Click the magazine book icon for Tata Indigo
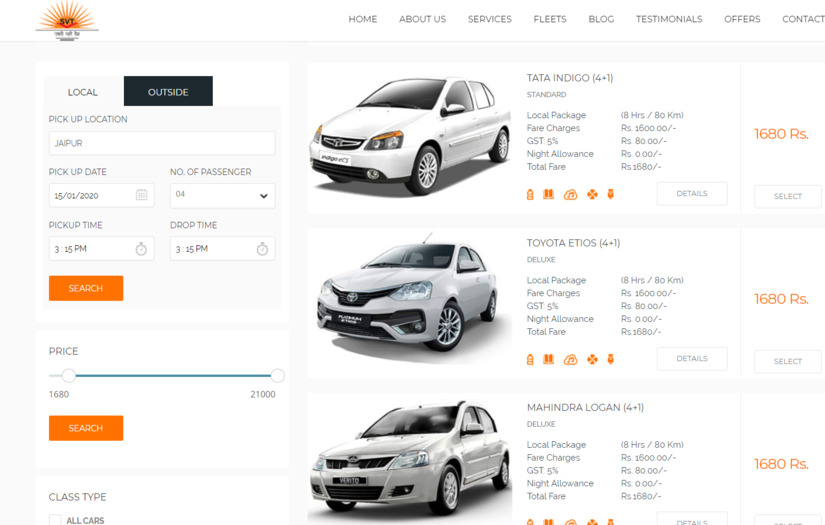The width and height of the screenshot is (825, 525). tap(549, 194)
